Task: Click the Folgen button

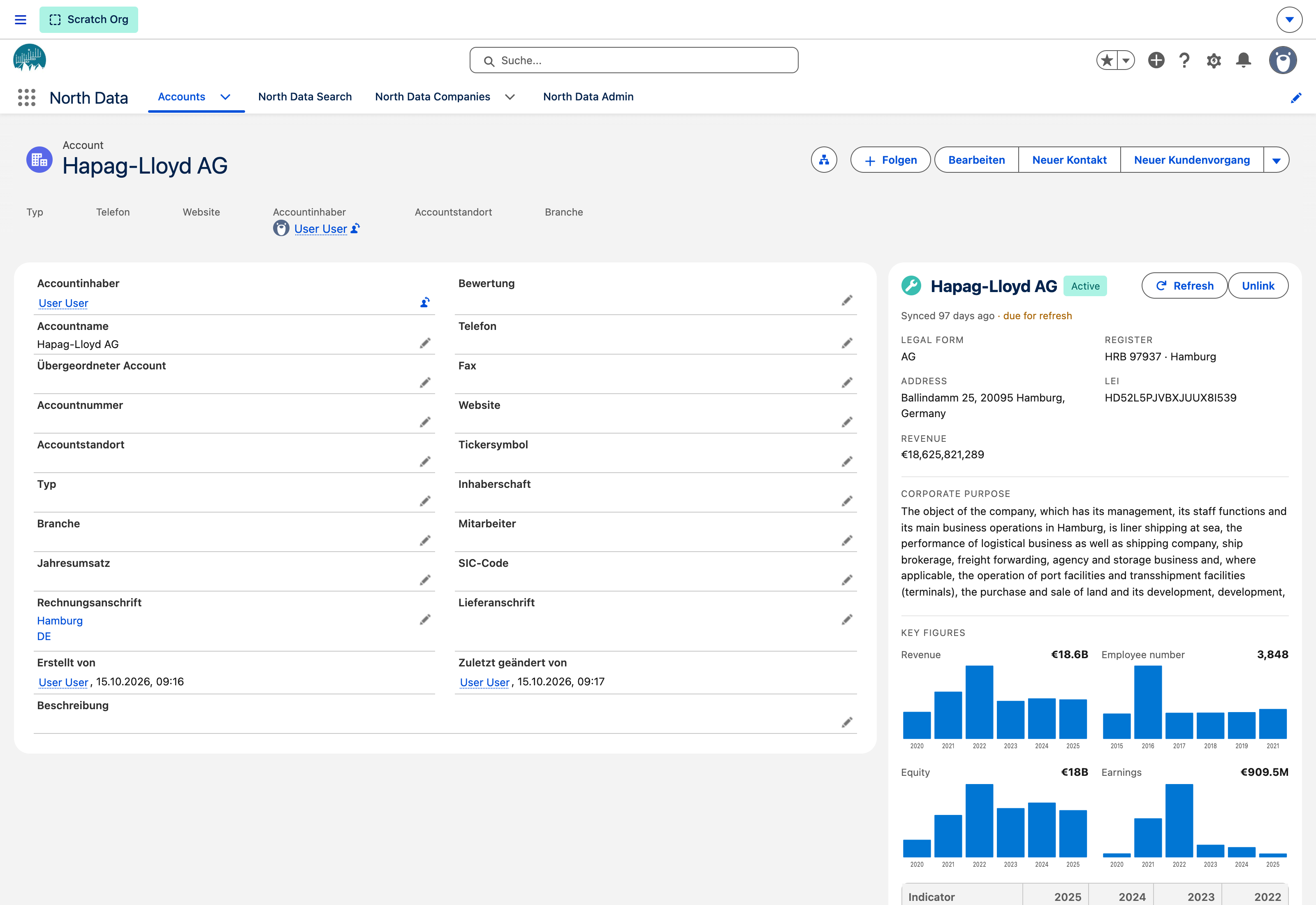Action: click(x=890, y=160)
